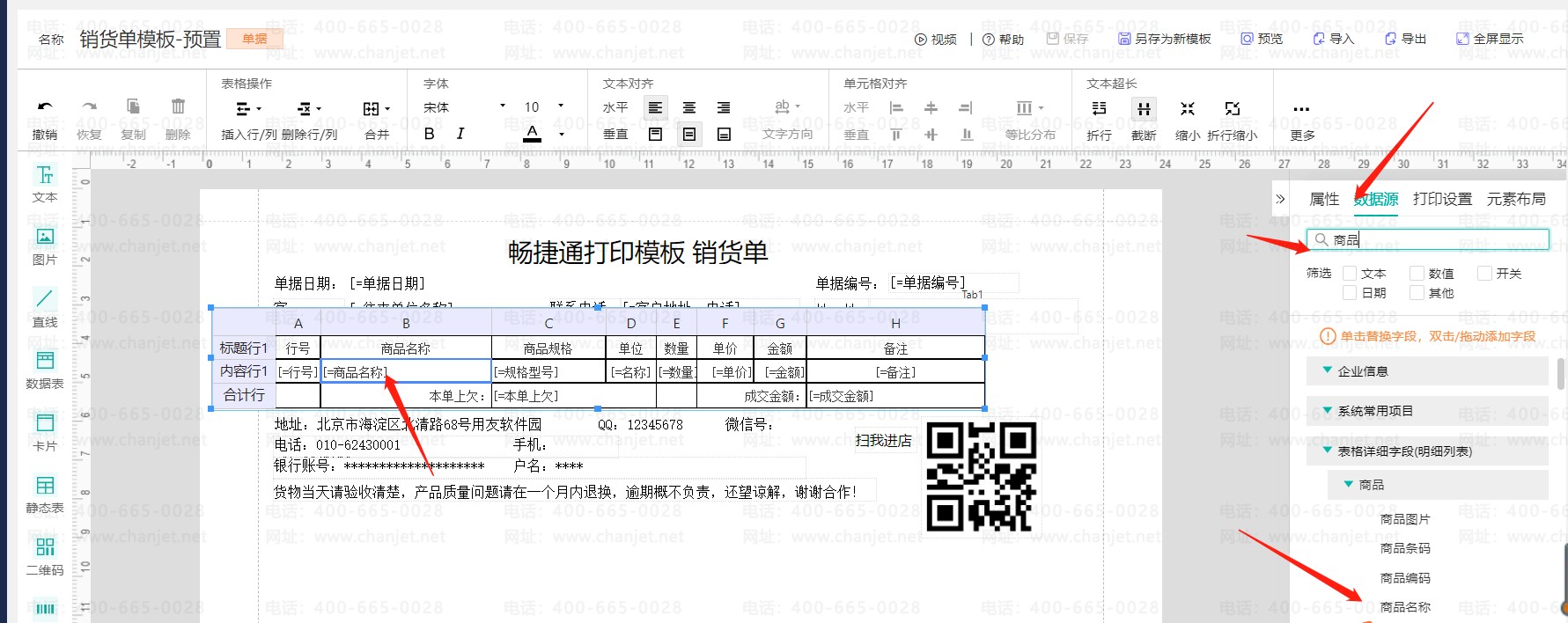Open the font color dropdown arrow
Screen dimensions: 1568x623
pyautogui.click(x=562, y=135)
